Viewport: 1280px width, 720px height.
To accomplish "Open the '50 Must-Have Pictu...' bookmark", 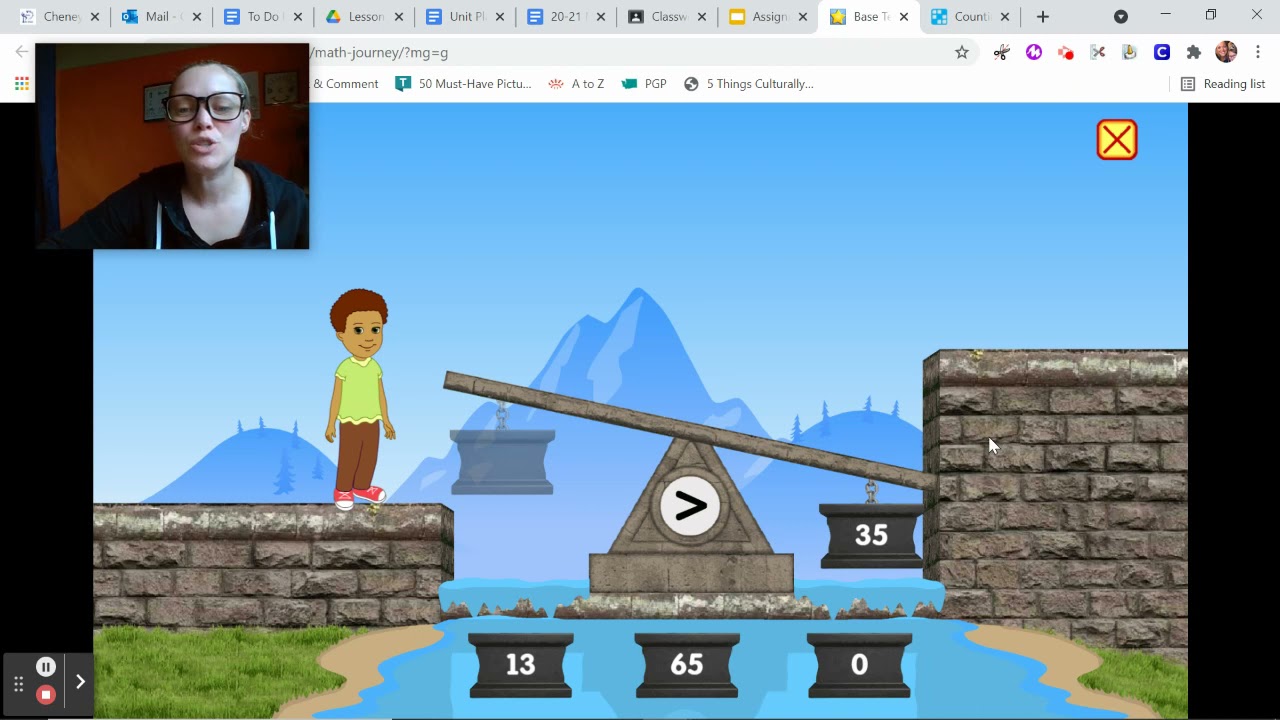I will (463, 84).
